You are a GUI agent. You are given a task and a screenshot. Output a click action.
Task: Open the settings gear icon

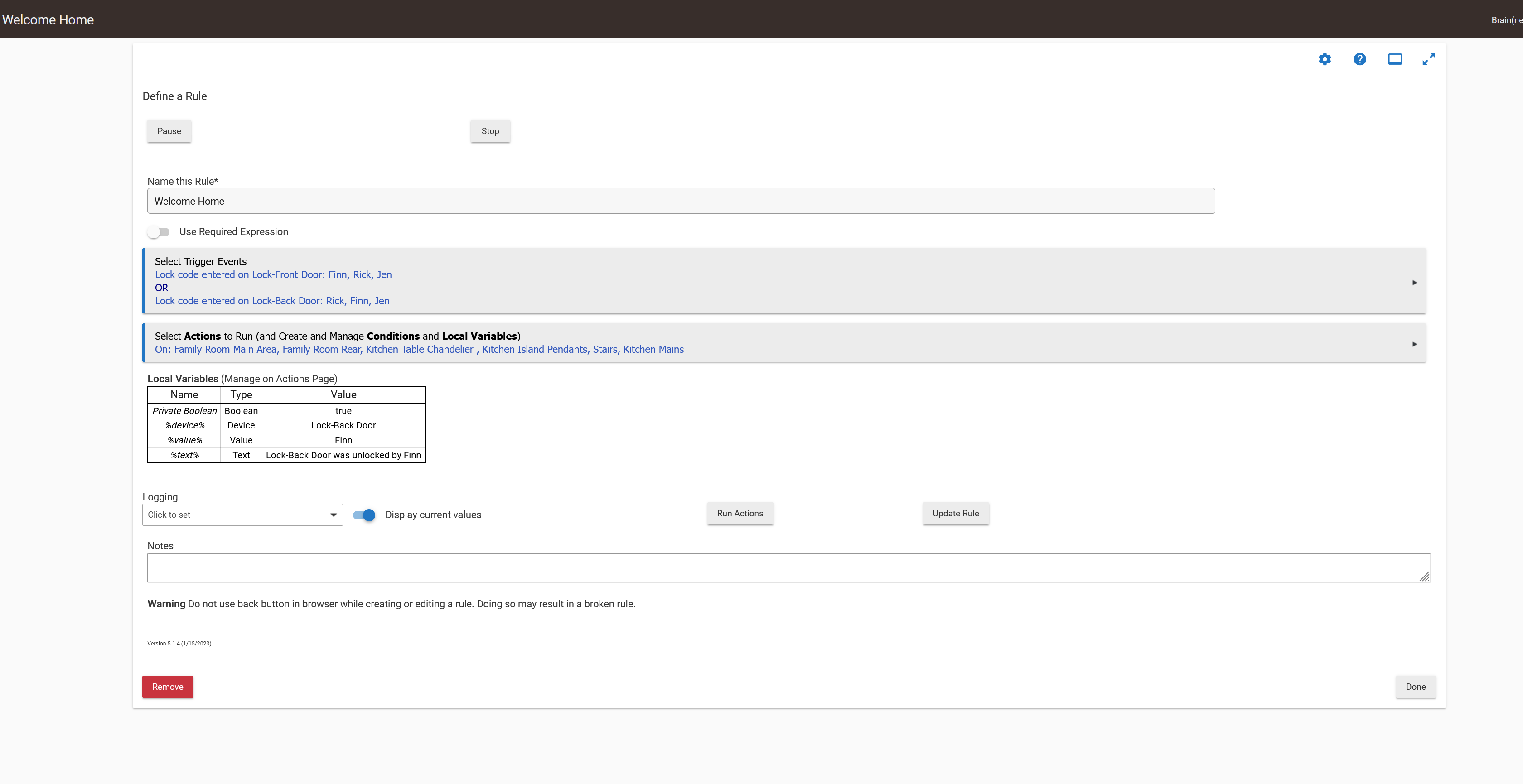pos(1325,59)
